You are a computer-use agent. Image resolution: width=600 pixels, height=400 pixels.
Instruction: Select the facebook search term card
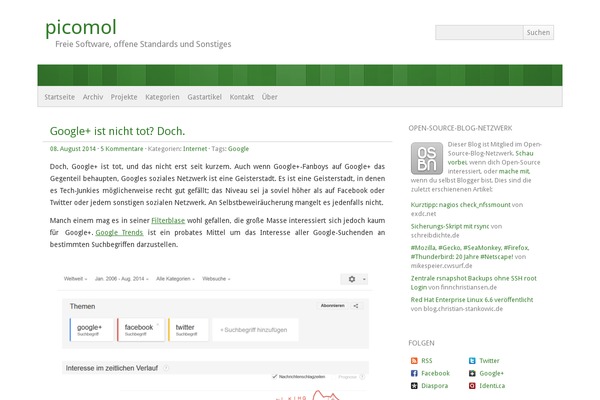pos(140,330)
